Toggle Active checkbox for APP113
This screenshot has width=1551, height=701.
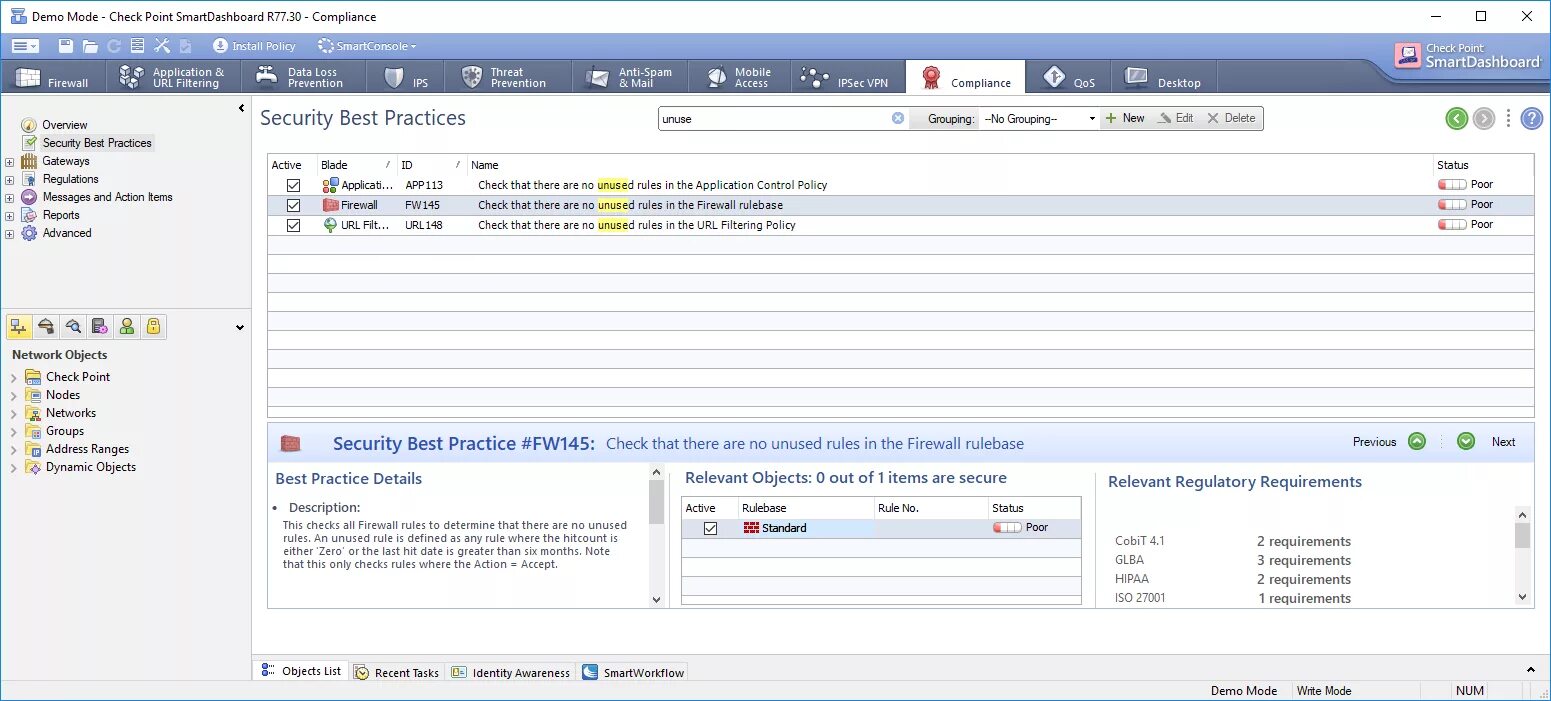tap(293, 185)
